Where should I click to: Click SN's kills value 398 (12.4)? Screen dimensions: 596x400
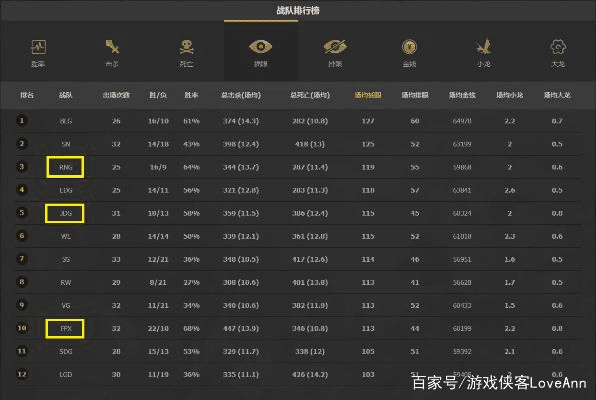(x=241, y=144)
